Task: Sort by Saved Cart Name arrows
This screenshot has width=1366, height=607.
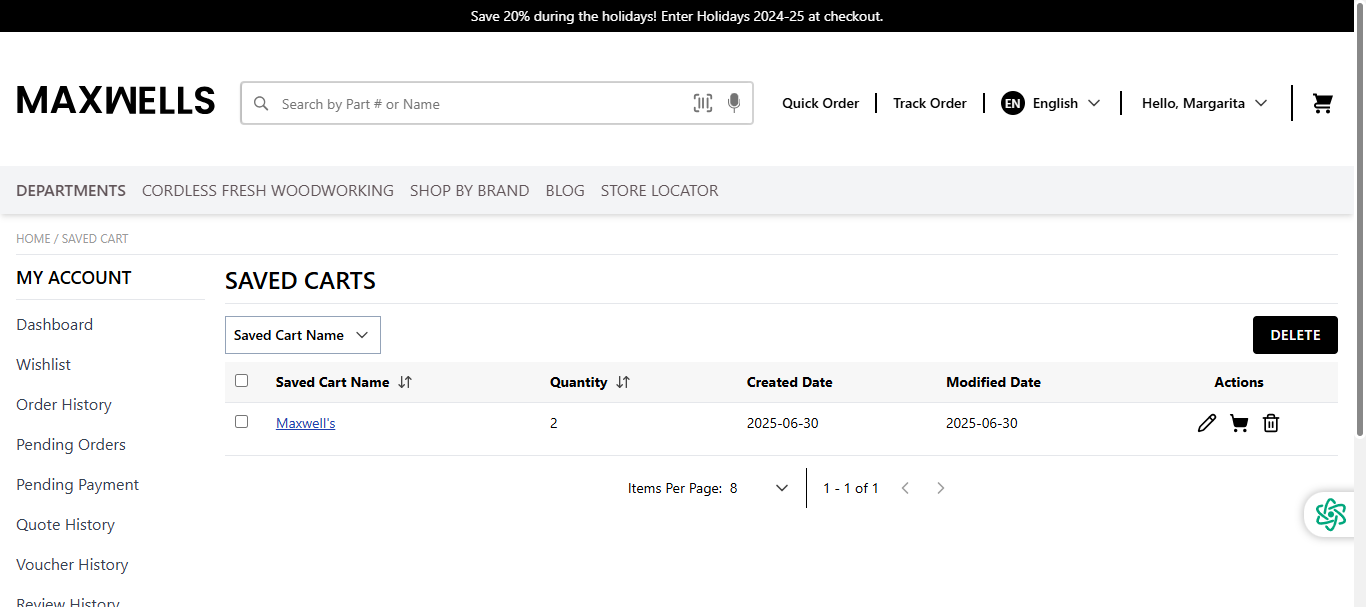Action: (405, 382)
